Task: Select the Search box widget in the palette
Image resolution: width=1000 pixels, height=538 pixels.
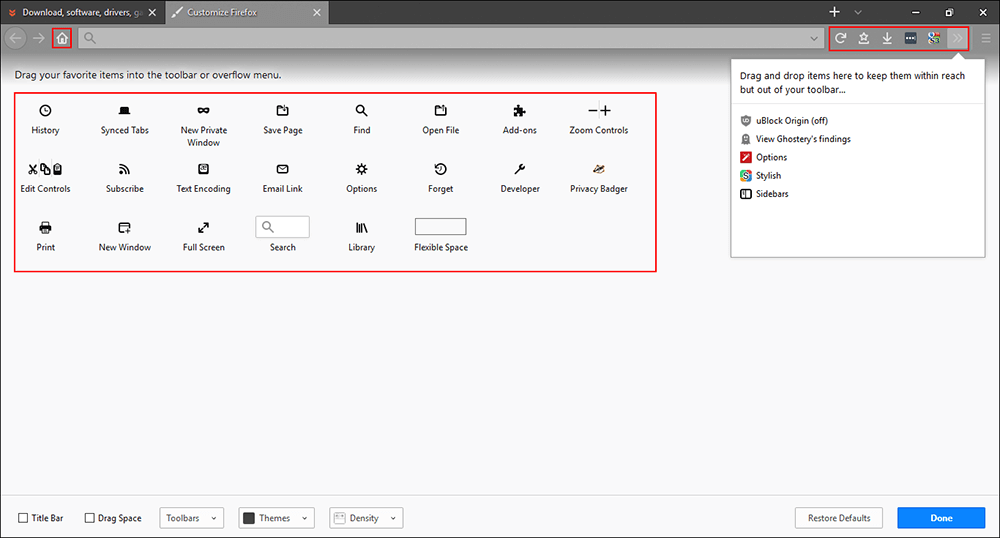Action: 283,228
